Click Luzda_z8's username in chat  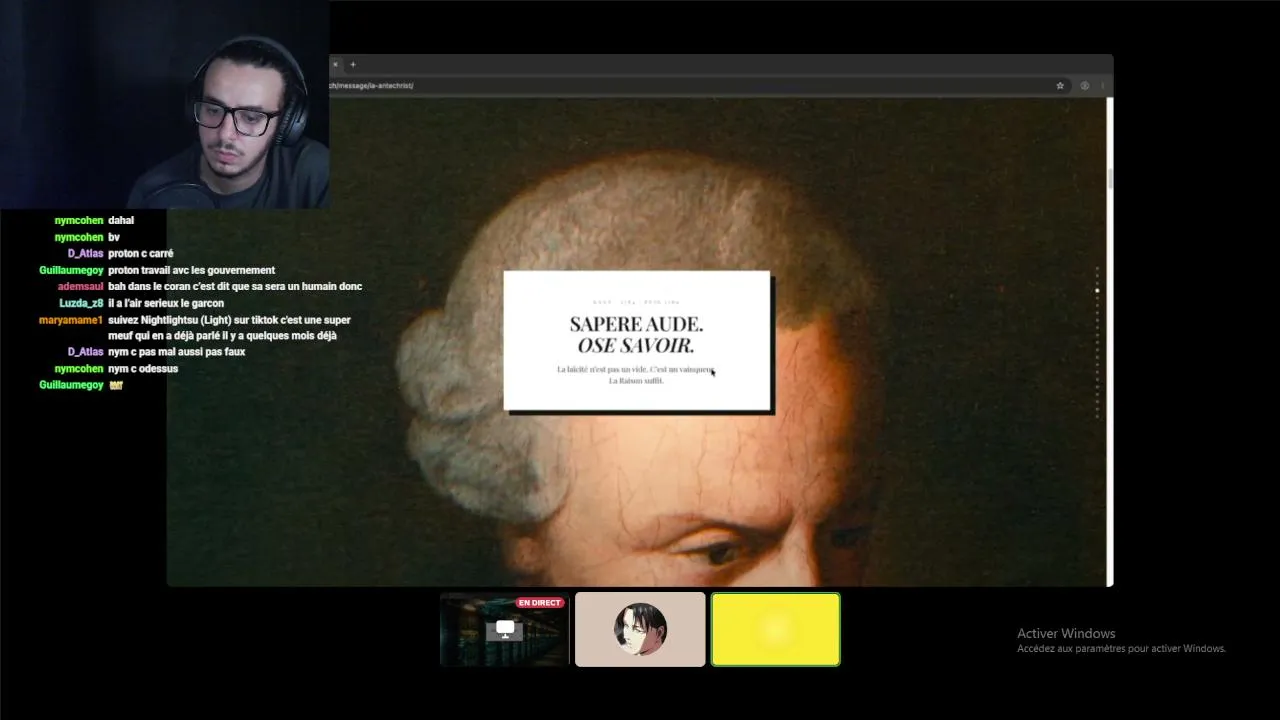(x=81, y=304)
